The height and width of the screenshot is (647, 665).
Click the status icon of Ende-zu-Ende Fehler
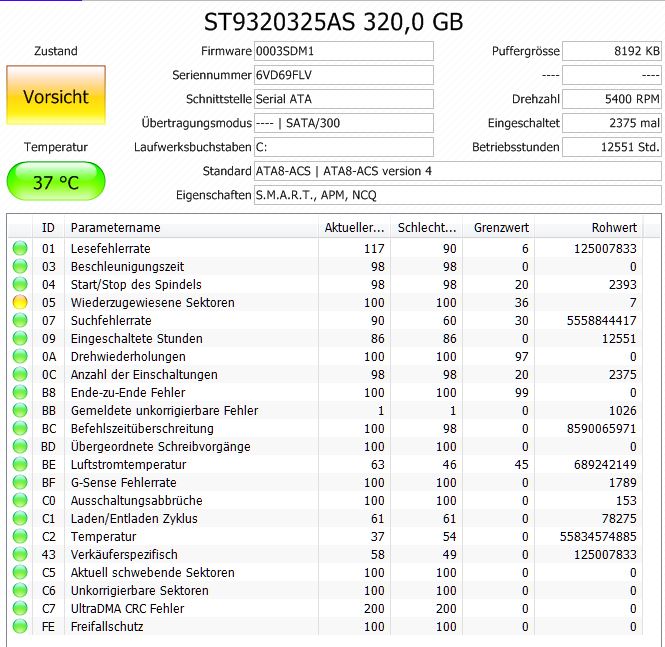click(x=20, y=393)
